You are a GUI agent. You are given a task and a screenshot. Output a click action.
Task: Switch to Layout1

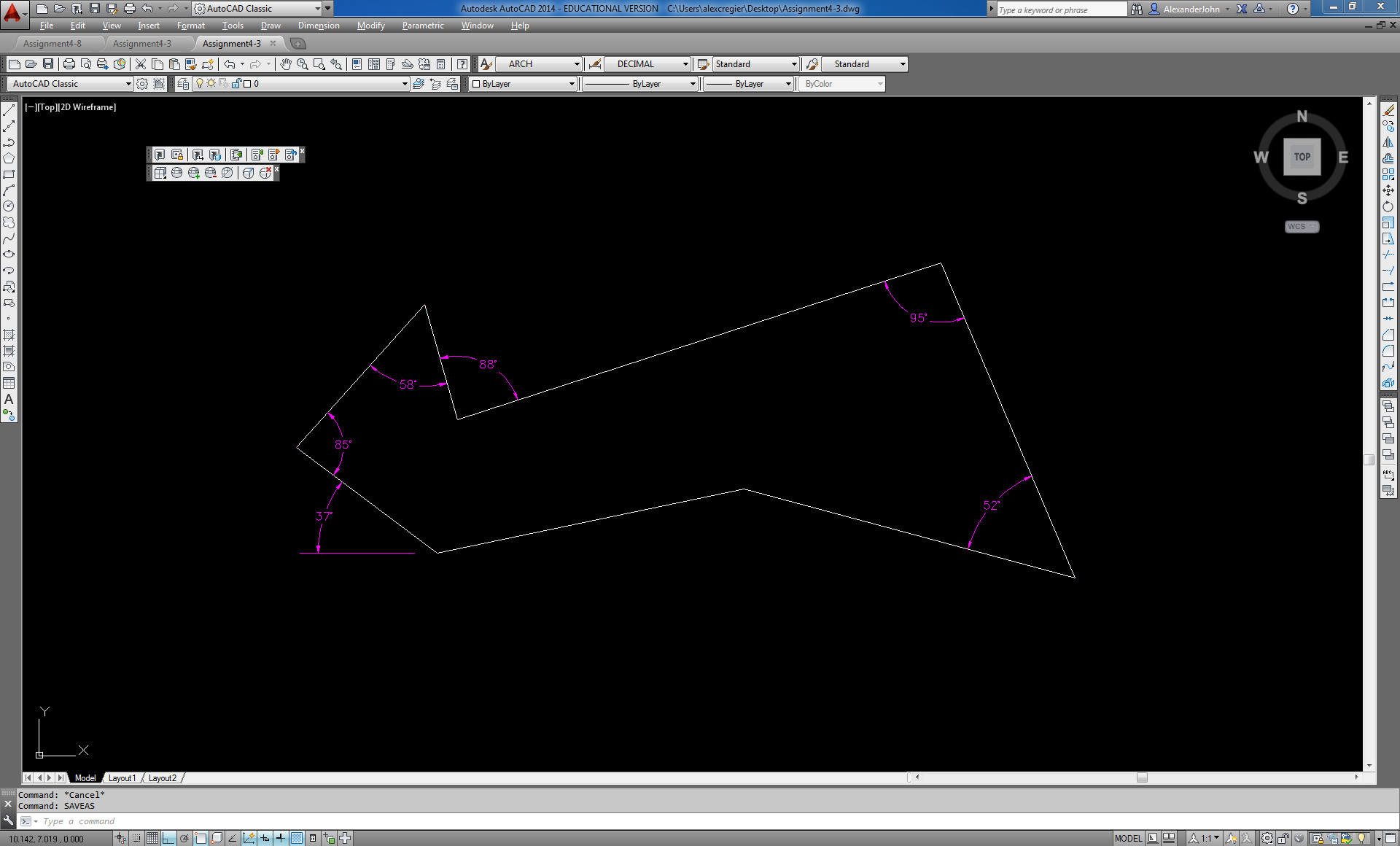122,777
